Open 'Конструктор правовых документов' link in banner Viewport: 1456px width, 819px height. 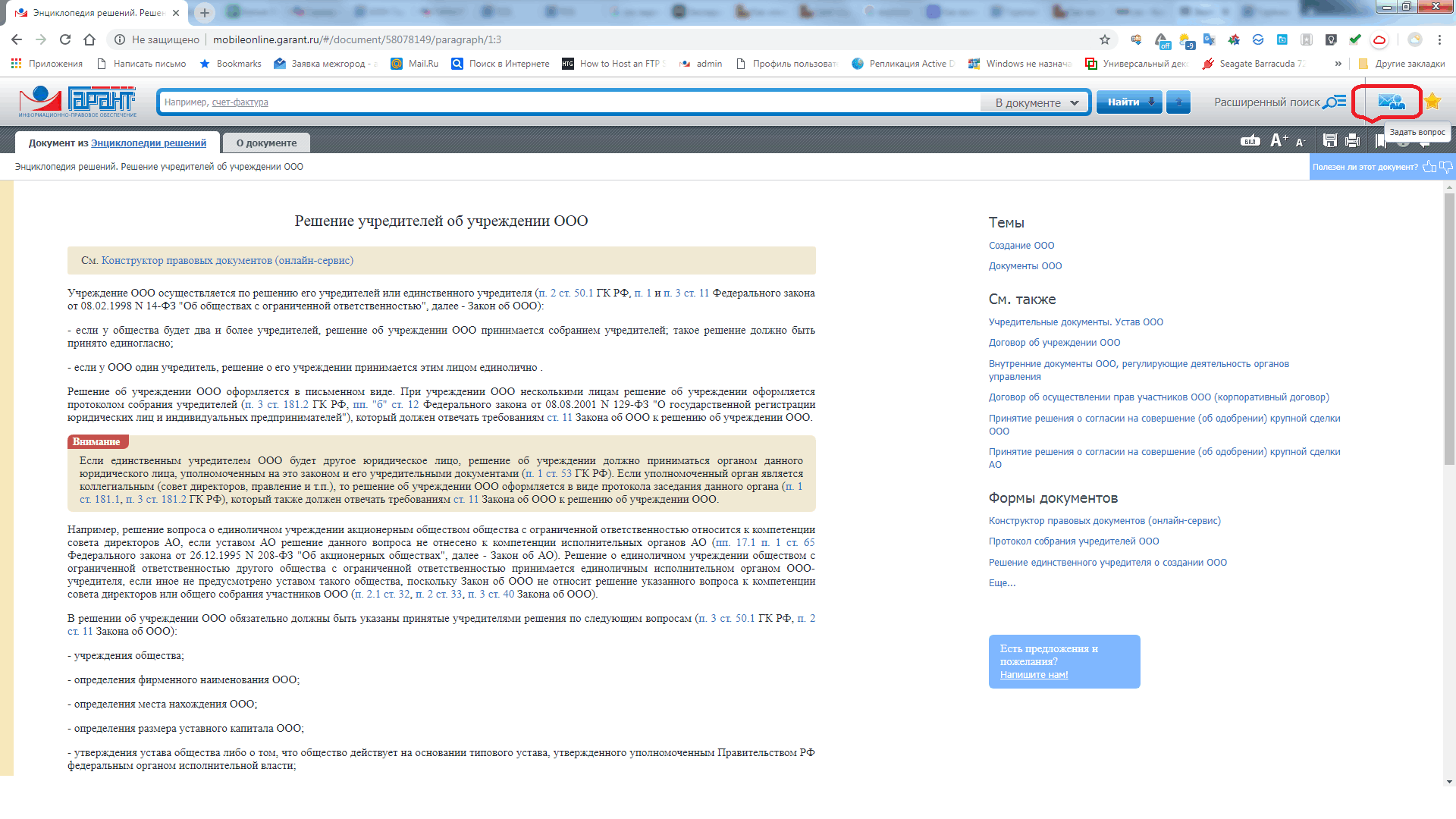(x=227, y=260)
